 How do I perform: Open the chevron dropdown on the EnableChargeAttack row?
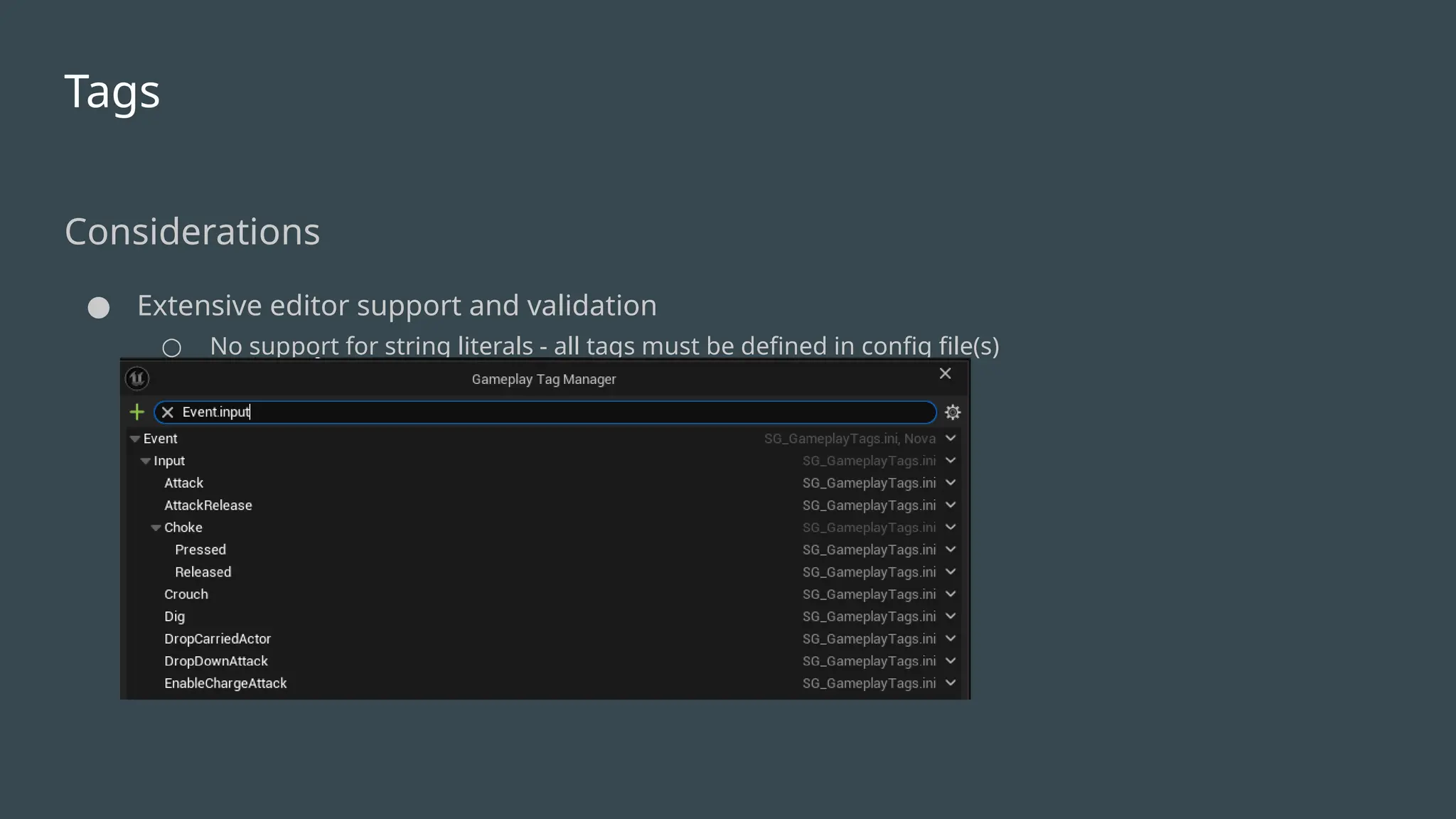point(951,682)
